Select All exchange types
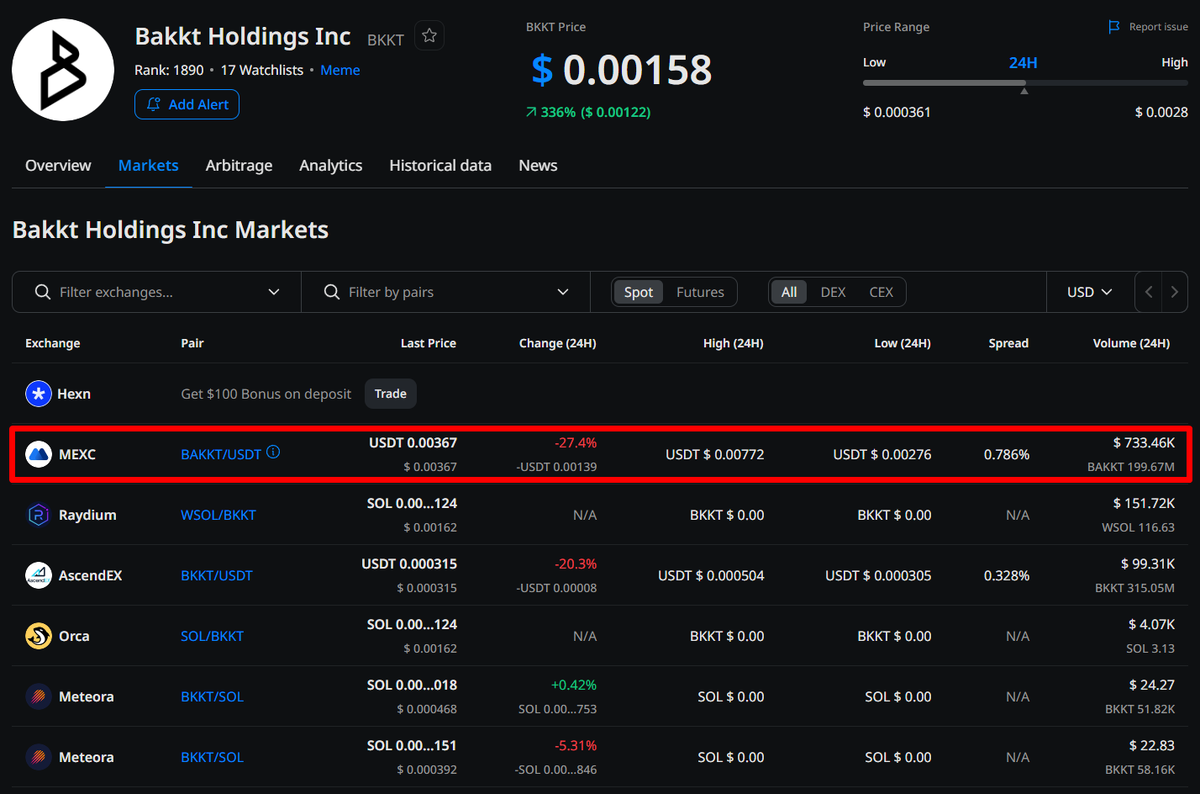Viewport: 1200px width, 794px height. [x=789, y=292]
